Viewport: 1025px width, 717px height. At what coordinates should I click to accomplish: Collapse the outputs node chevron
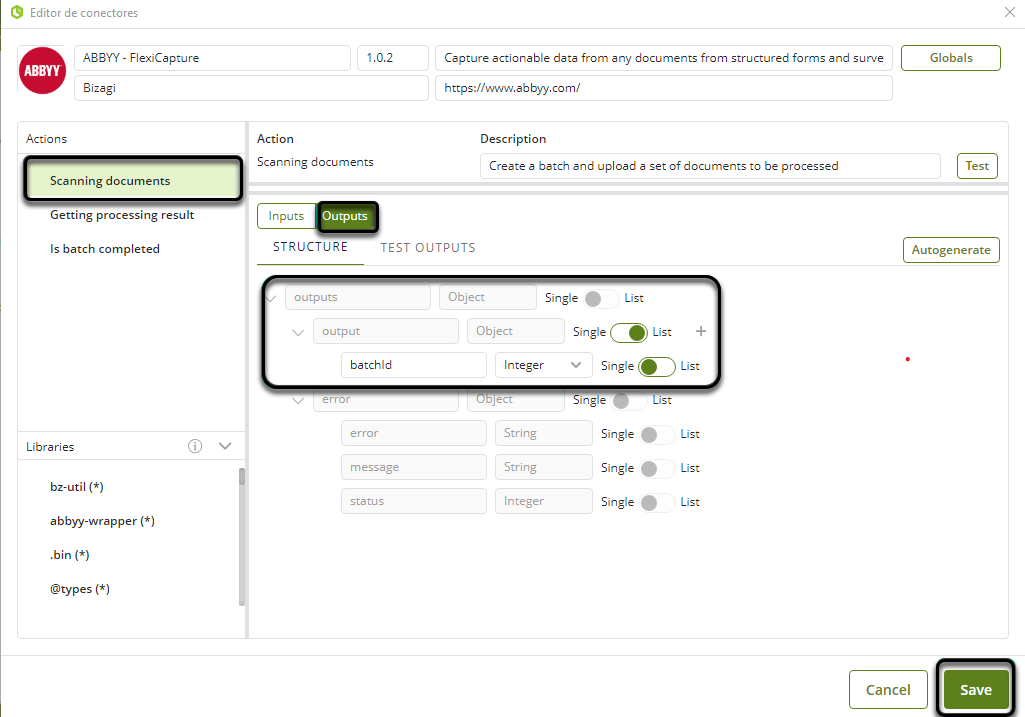pos(271,299)
